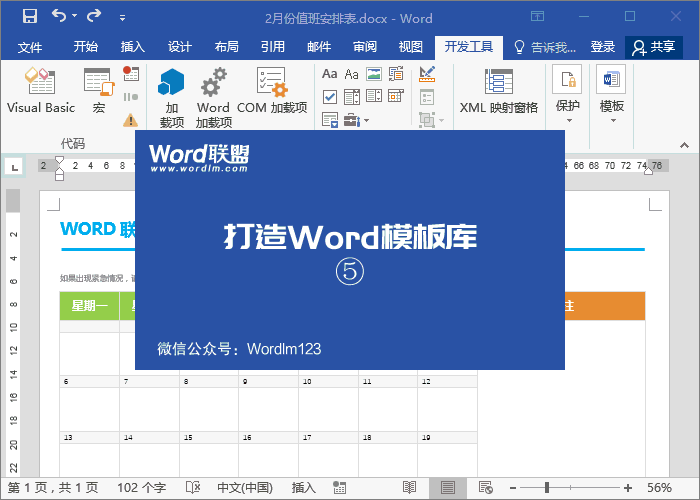Click the 共享 share button
Image resolution: width=700 pixels, height=500 pixels.
pos(654,47)
